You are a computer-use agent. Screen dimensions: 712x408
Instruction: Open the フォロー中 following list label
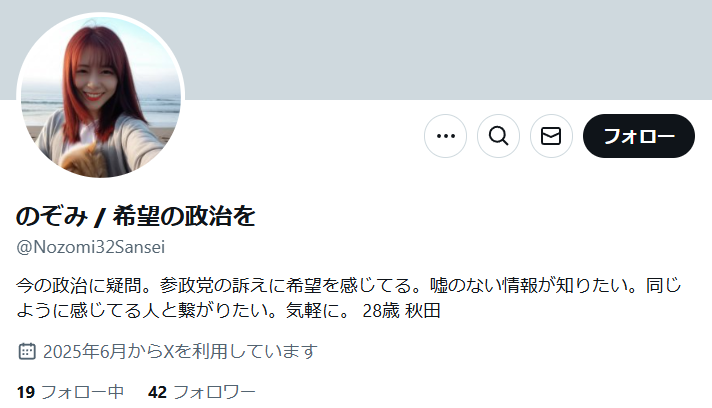click(x=82, y=392)
